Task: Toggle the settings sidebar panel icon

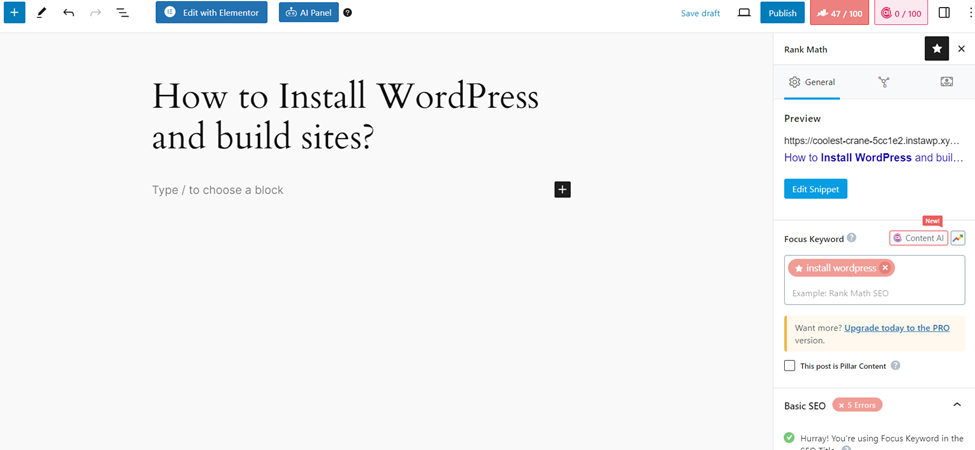Action: pyautogui.click(x=944, y=12)
